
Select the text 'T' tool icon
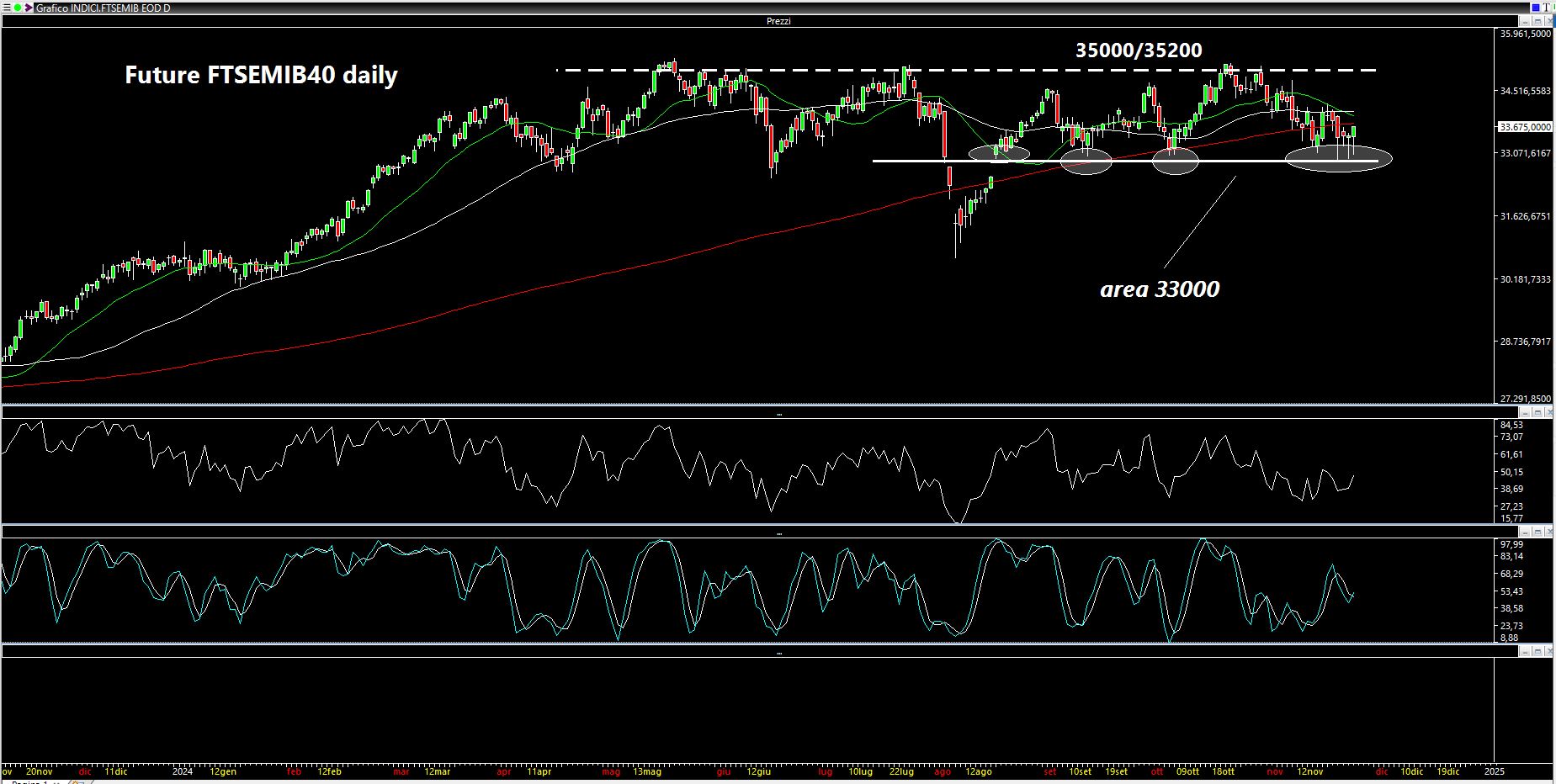click(1547, 7)
